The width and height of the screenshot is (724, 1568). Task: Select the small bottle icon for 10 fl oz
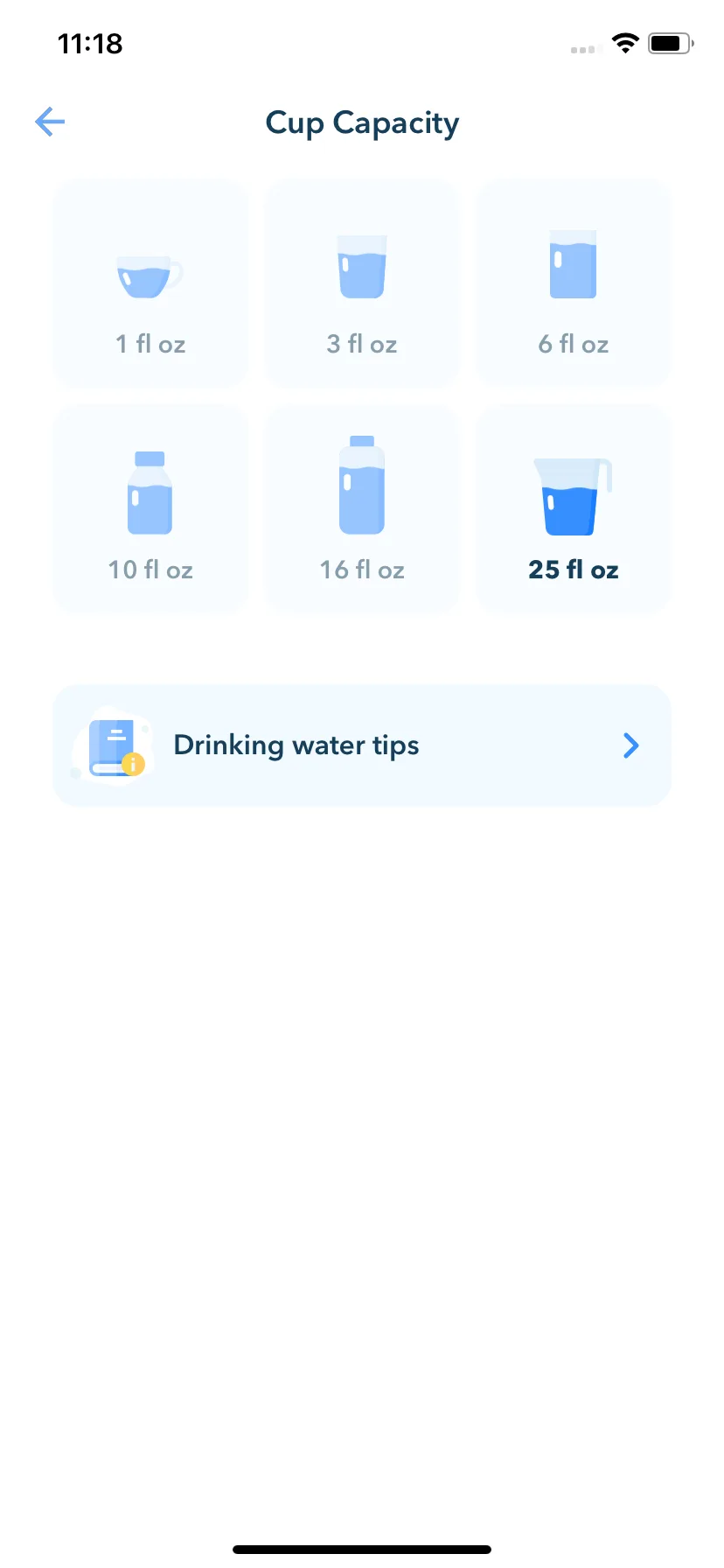150,493
